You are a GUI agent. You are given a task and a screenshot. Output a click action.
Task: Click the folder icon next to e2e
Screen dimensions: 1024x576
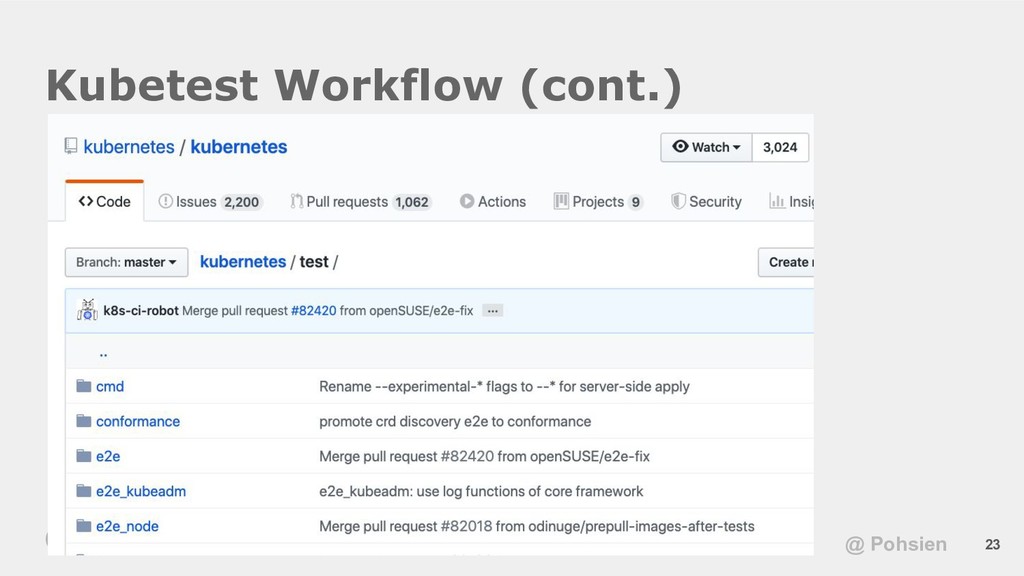pos(84,456)
